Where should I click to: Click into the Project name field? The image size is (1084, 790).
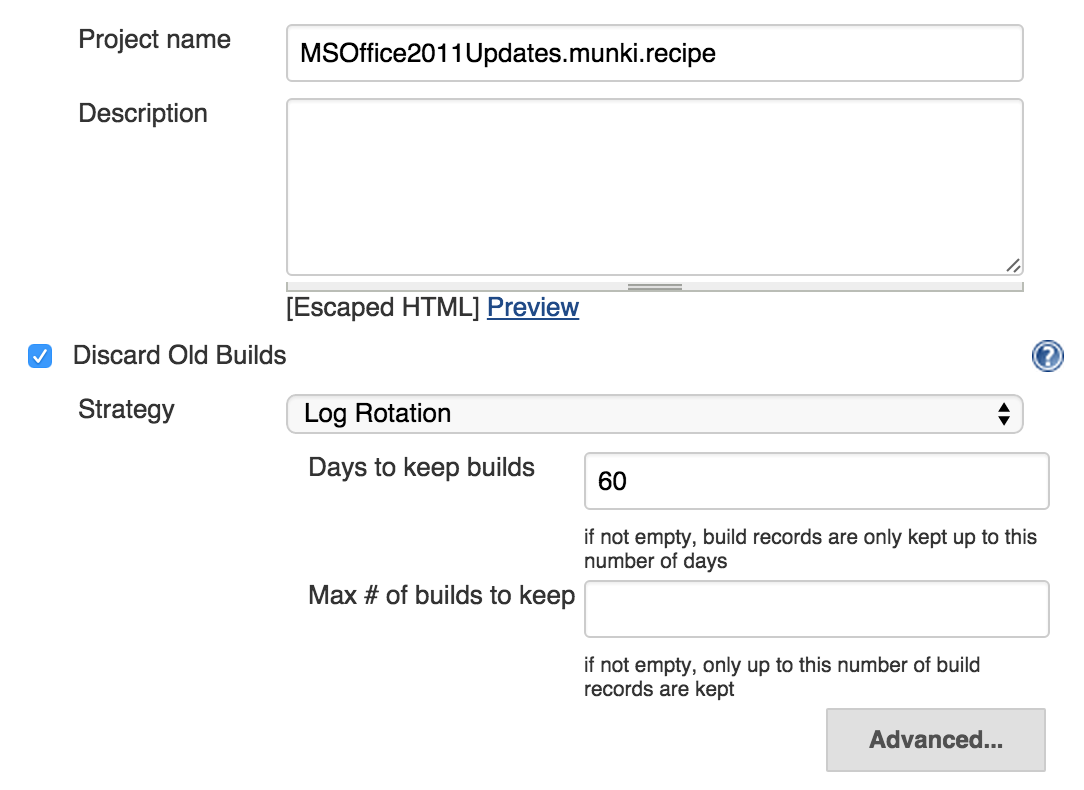[654, 53]
